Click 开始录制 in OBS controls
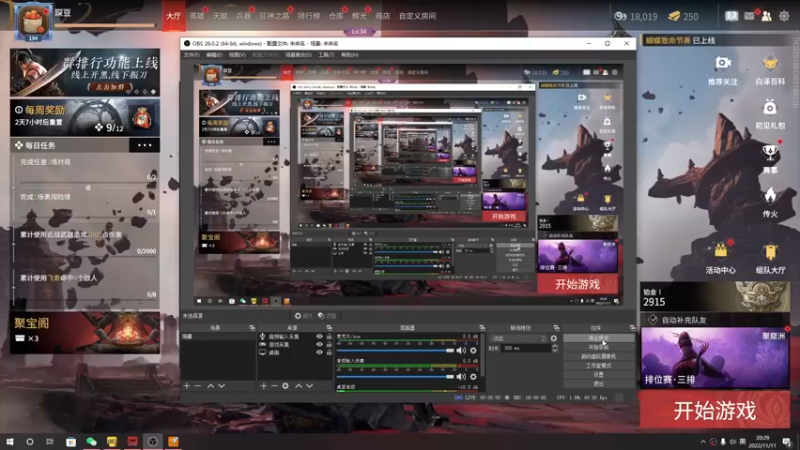800x450 pixels. tap(598, 347)
